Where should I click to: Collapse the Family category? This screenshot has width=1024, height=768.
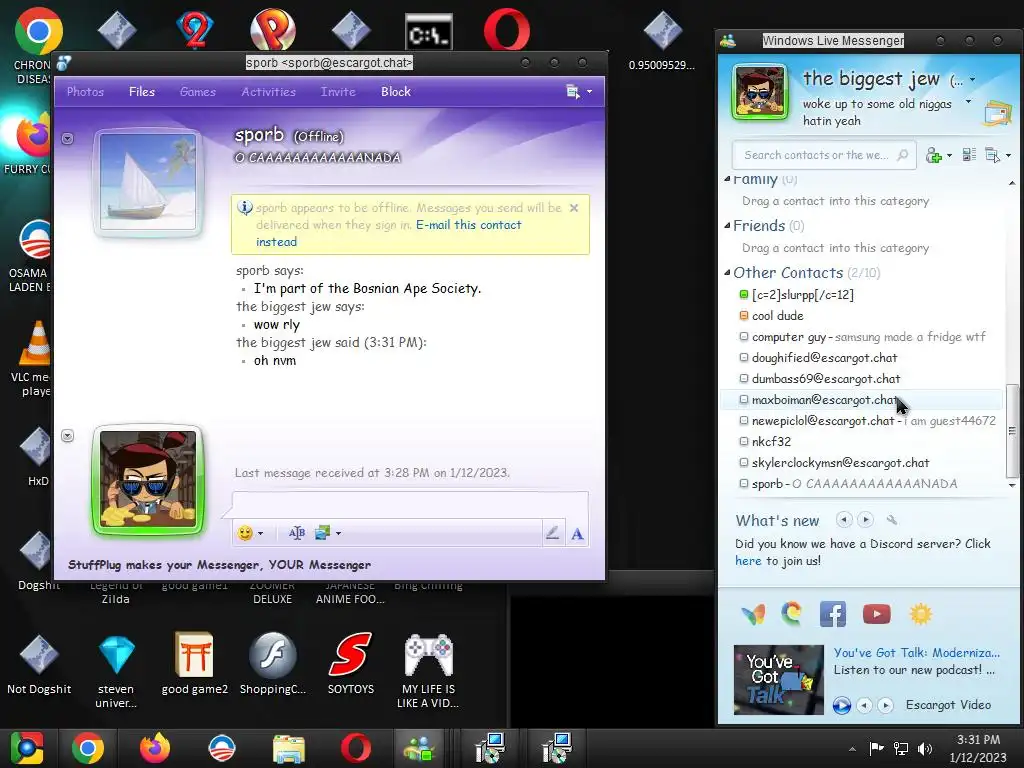coord(728,179)
